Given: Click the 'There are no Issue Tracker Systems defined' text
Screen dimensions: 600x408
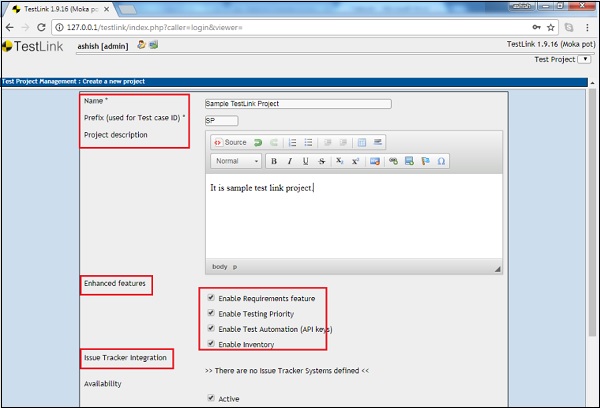Looking at the screenshot, I should (287, 371).
